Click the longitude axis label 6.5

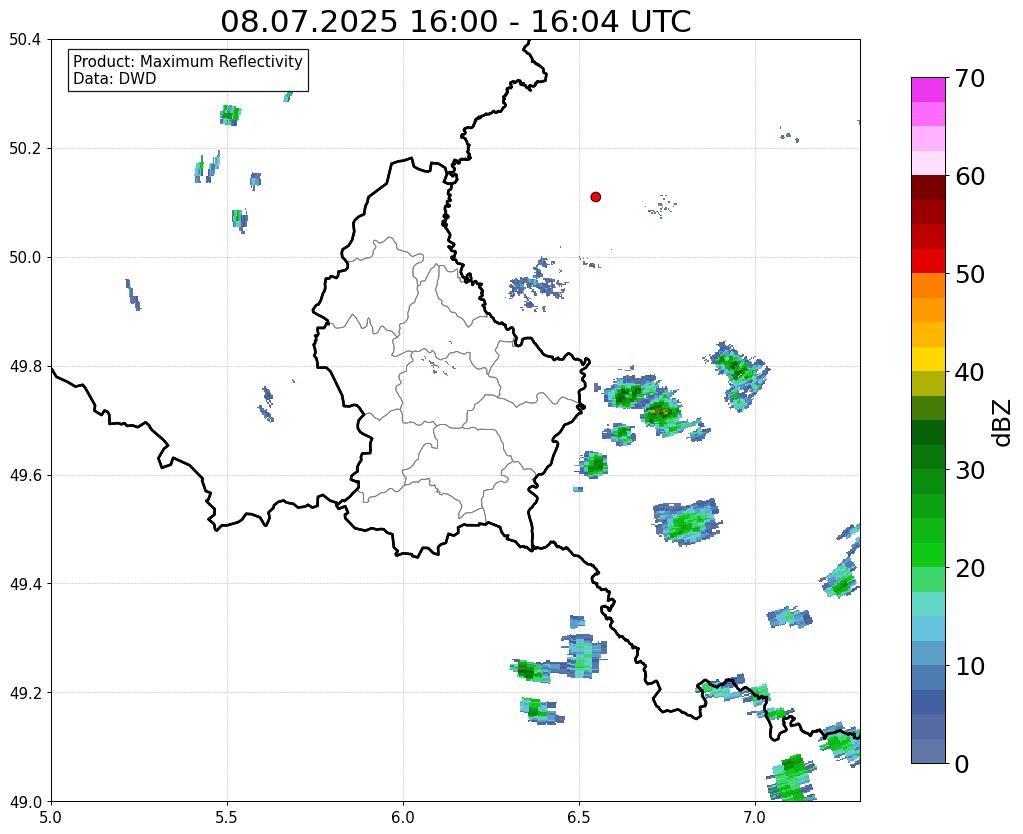tap(579, 818)
